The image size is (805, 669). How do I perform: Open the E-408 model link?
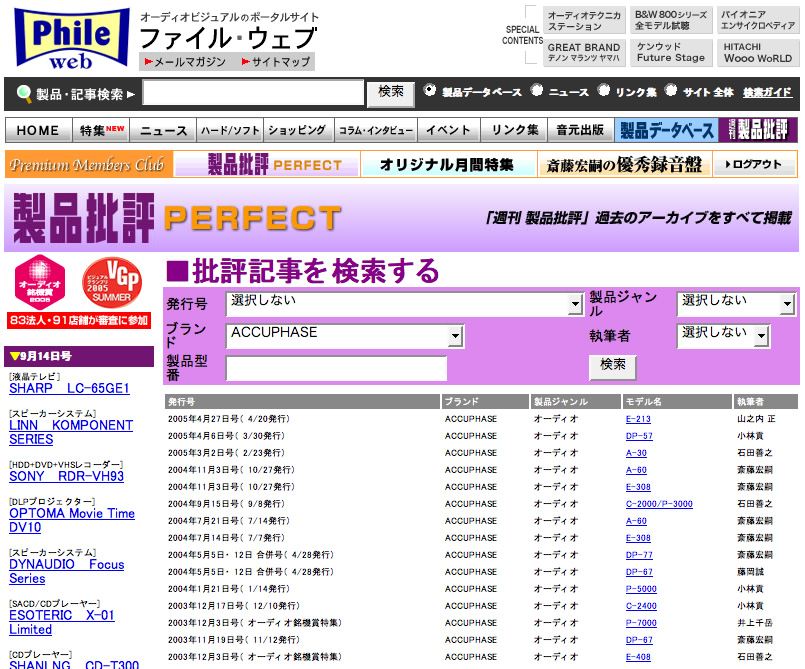[x=638, y=656]
